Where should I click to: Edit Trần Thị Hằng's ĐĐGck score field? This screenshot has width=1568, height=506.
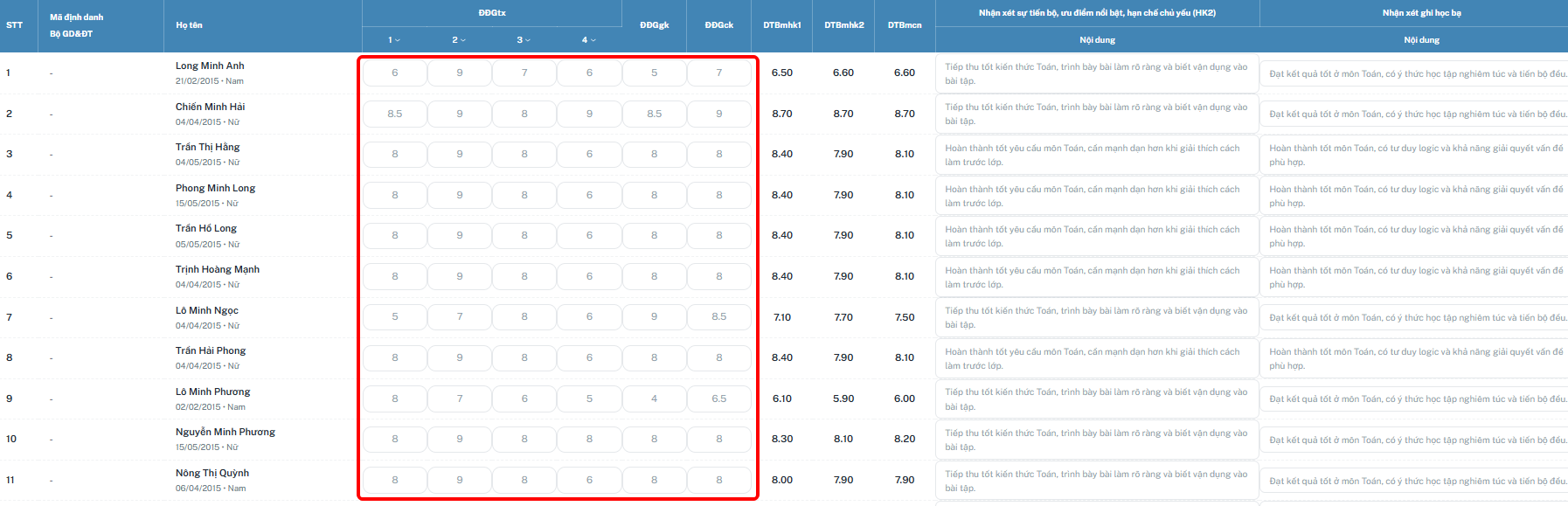coord(719,154)
